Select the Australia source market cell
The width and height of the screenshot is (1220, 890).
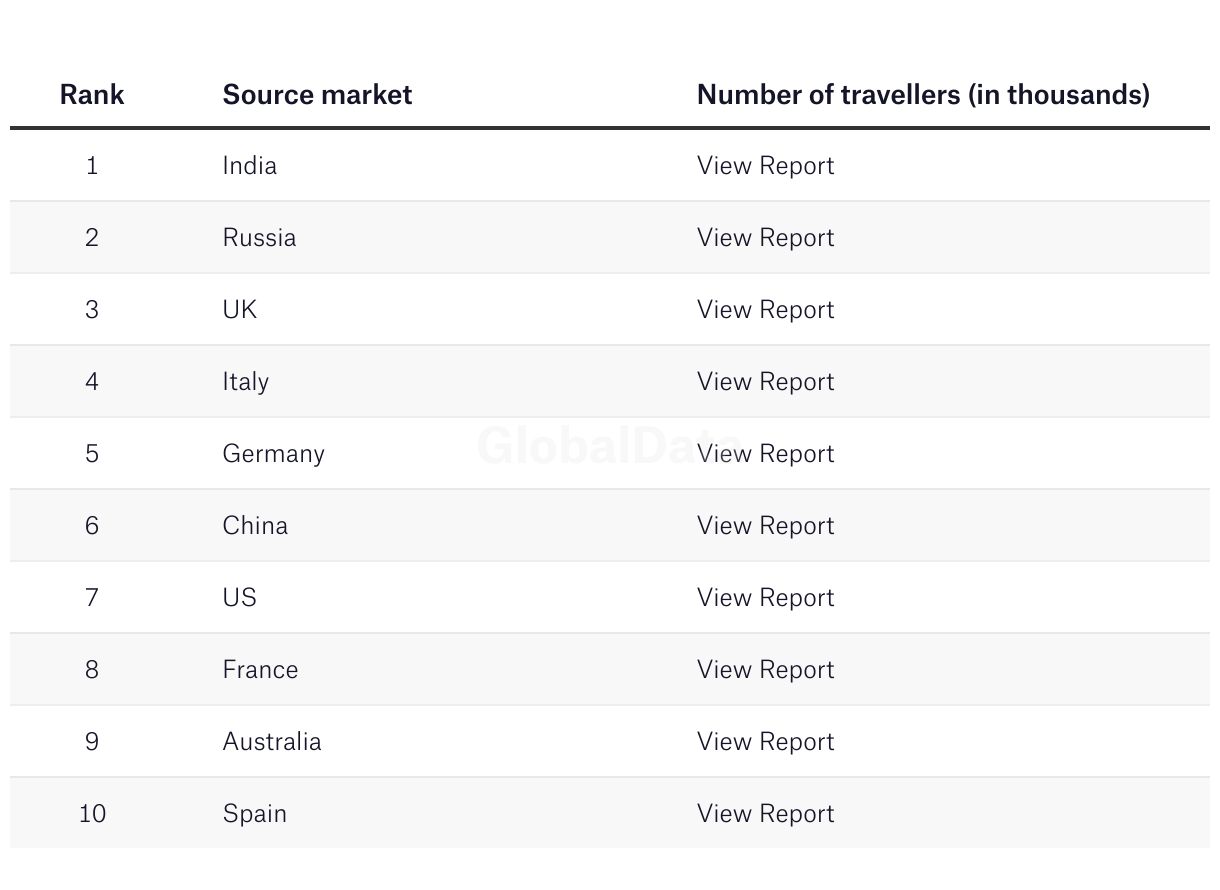click(x=272, y=741)
